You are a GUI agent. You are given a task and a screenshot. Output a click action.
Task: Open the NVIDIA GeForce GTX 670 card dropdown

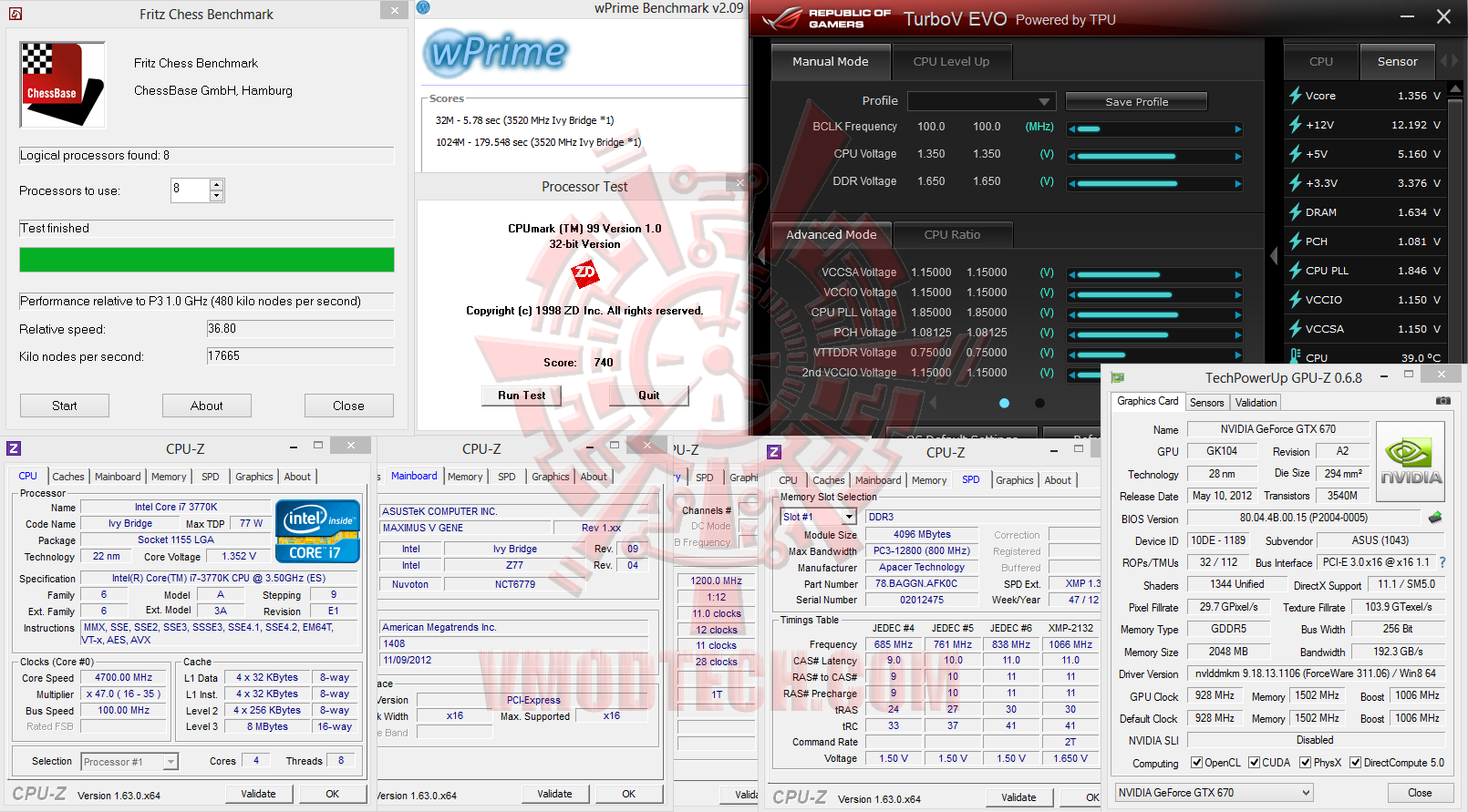click(x=1306, y=793)
